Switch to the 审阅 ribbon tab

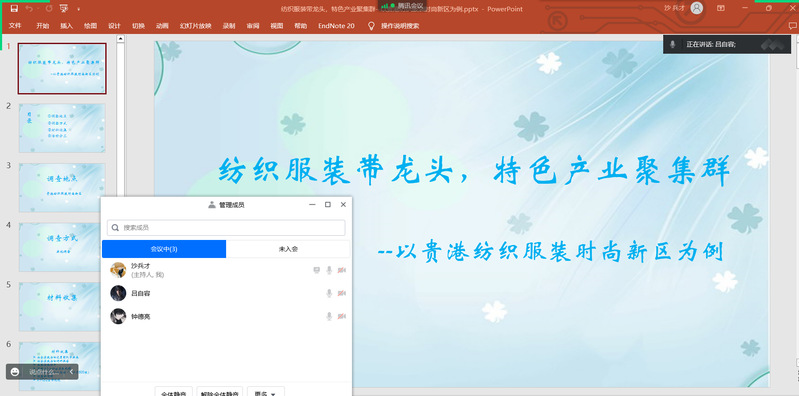click(x=253, y=25)
